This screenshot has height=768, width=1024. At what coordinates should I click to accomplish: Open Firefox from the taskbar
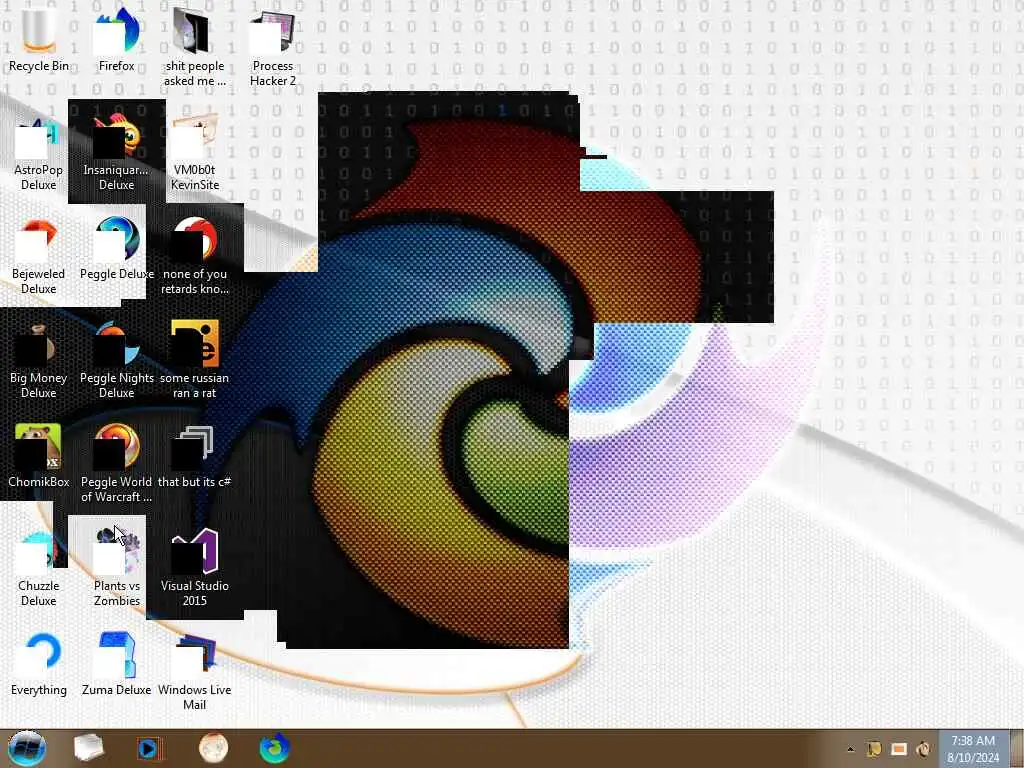[x=275, y=748]
